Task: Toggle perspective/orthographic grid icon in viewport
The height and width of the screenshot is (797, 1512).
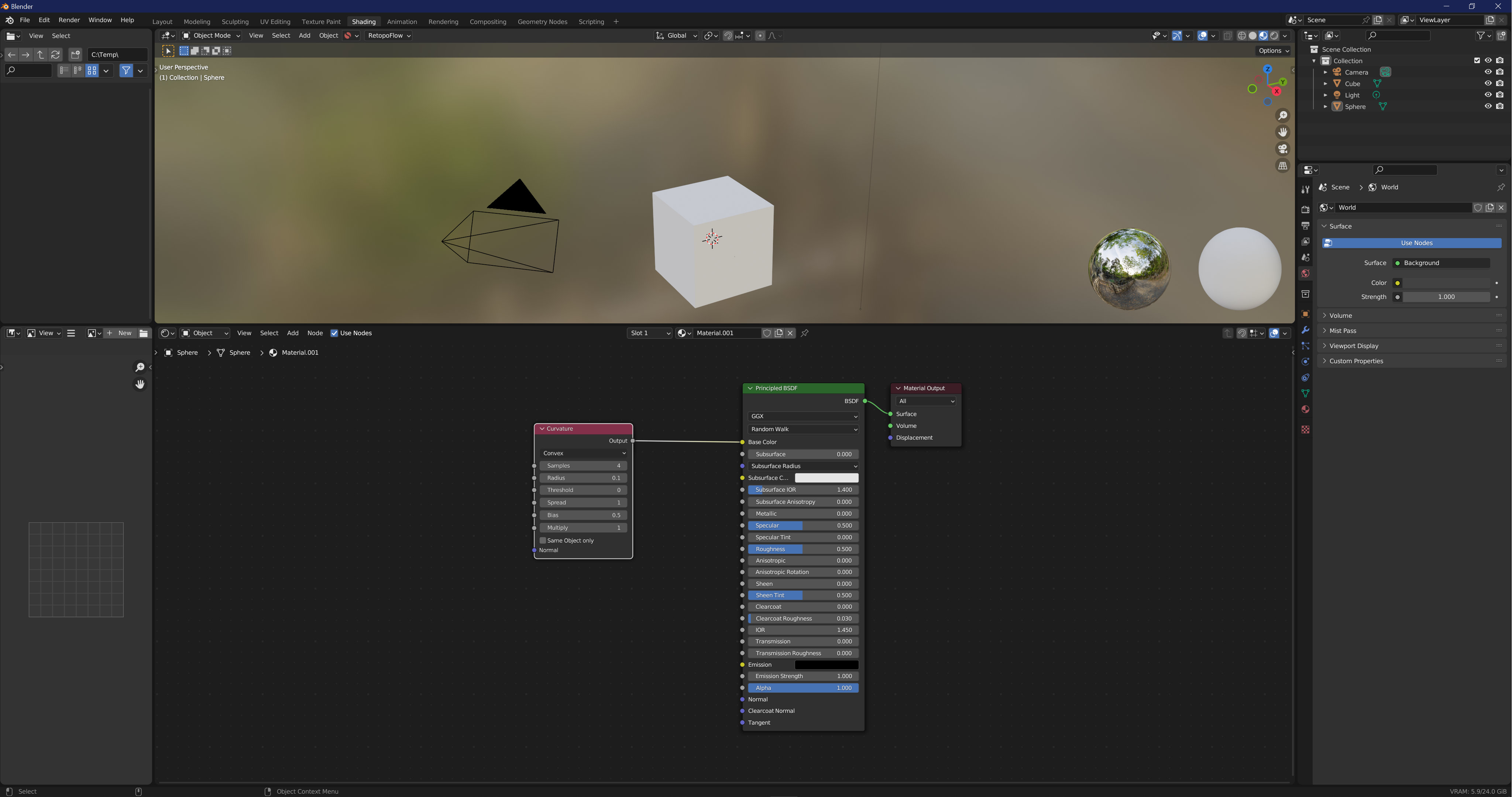Action: pyautogui.click(x=1282, y=166)
